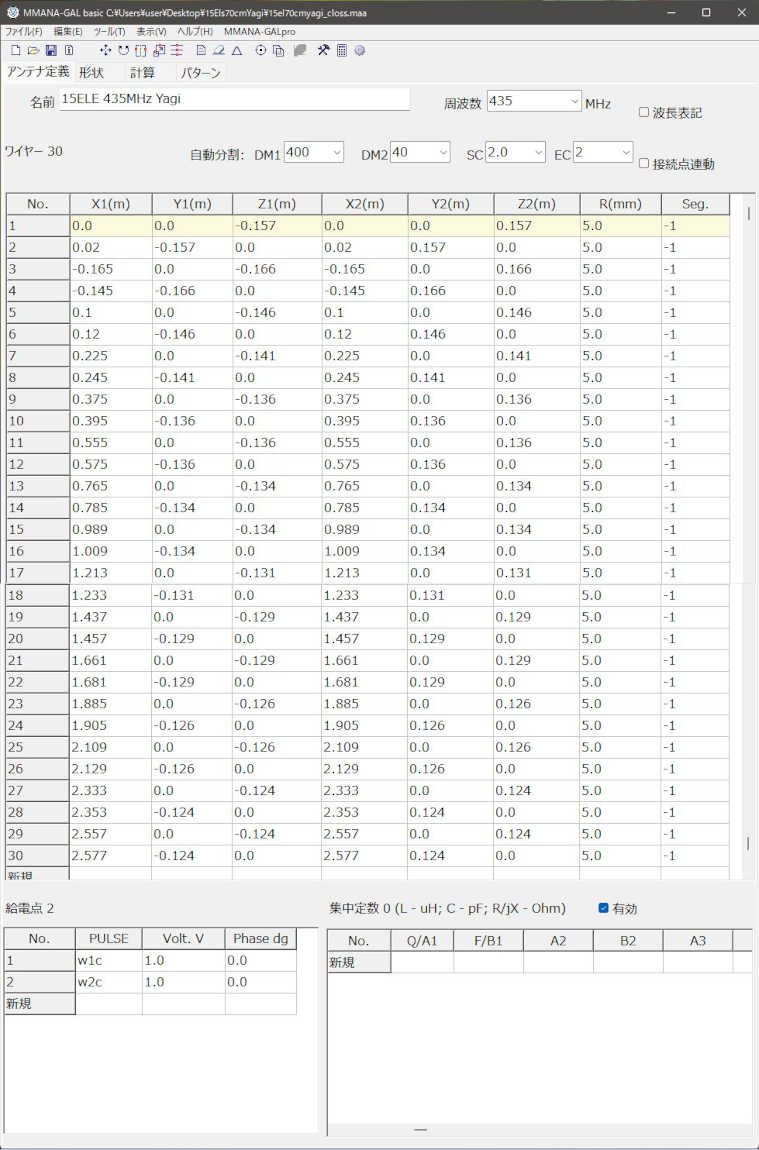Open the DM1 dropdown list
Viewport: 759px width, 1150px height.
tap(336, 152)
